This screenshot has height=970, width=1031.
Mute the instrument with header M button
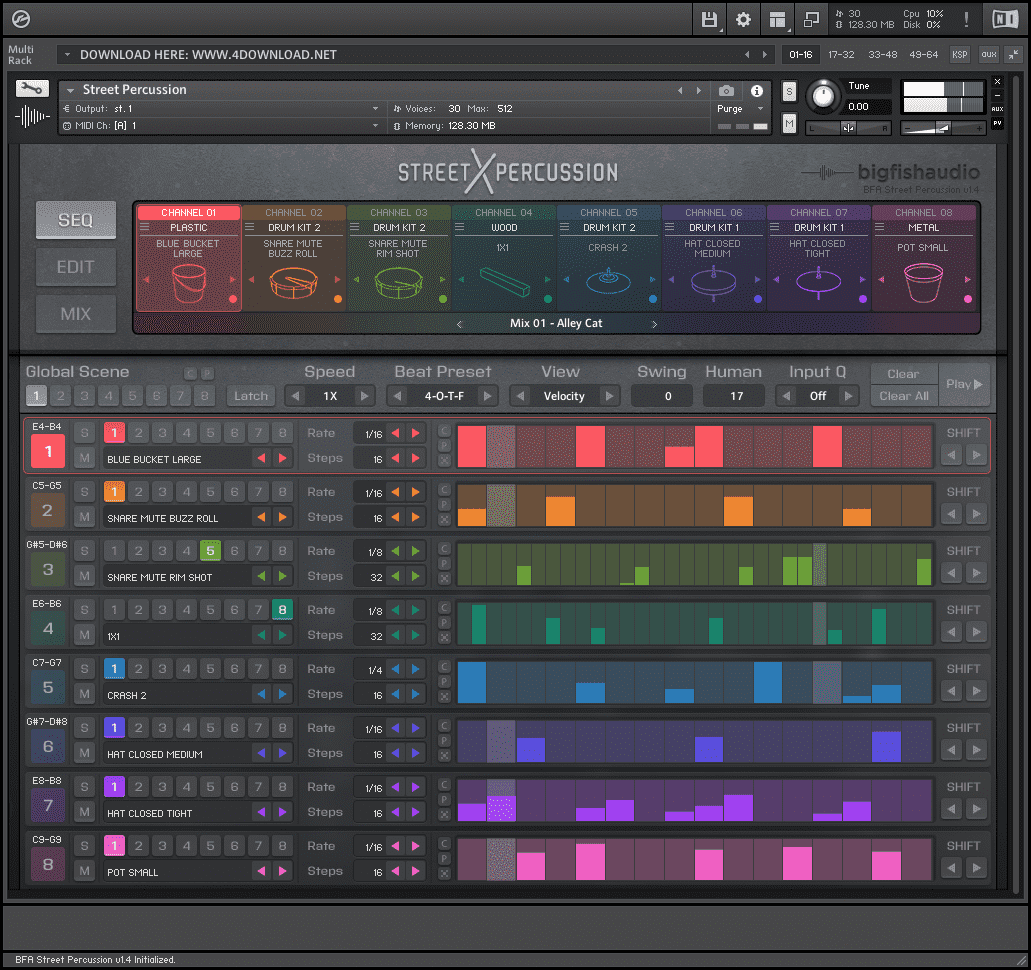tap(789, 124)
